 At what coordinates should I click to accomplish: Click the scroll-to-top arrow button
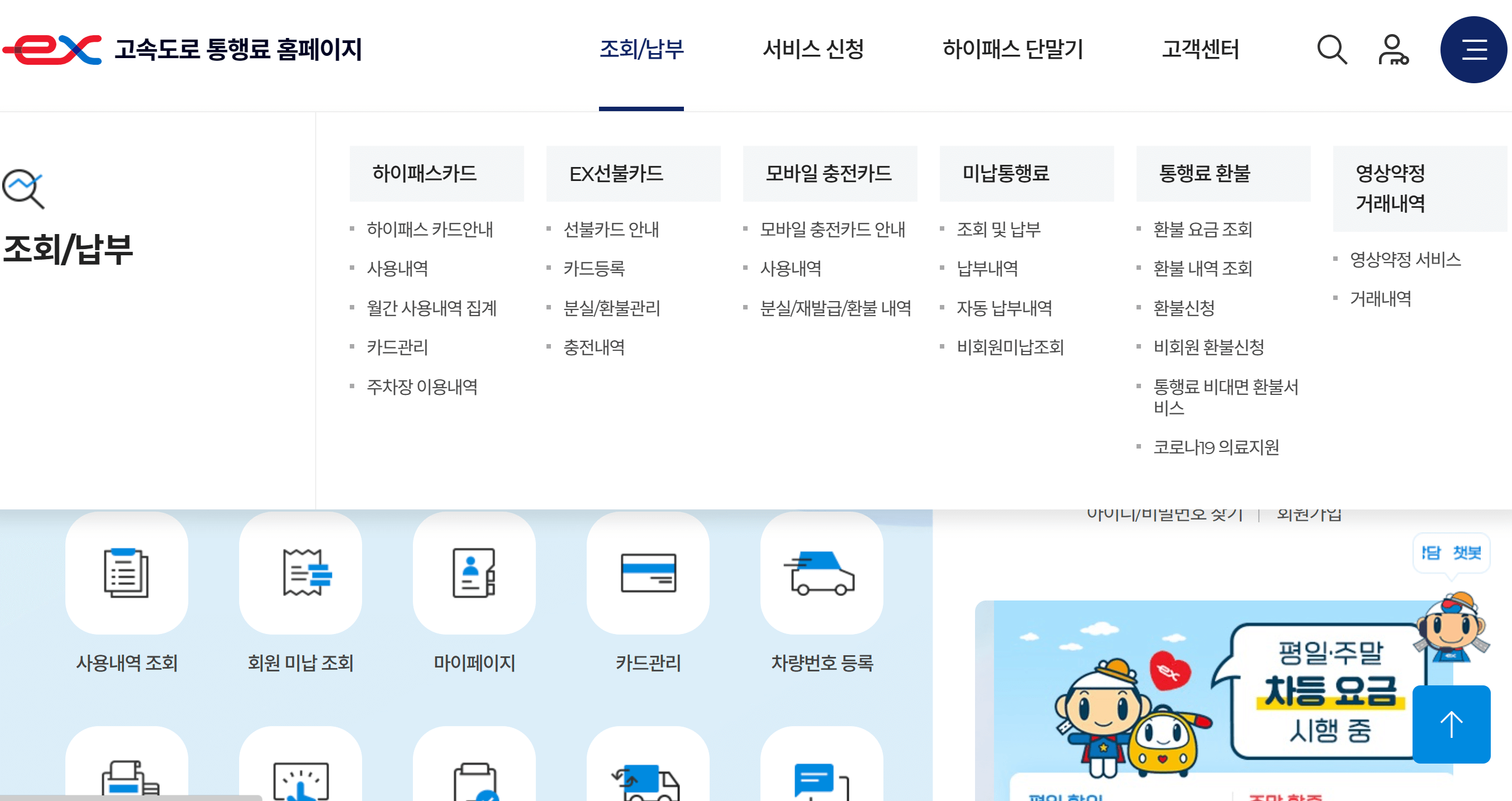click(x=1452, y=724)
